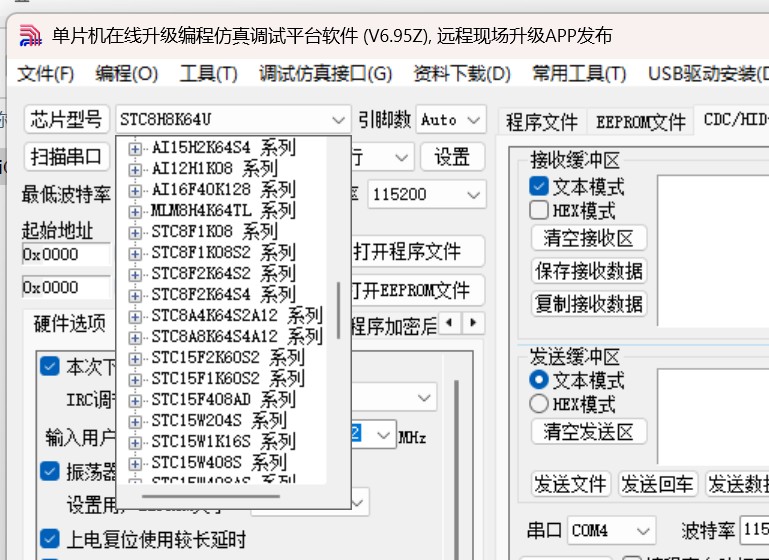Screen dimensions: 769x560
Task: Select HEX mode radio in send buffer
Action: [x=539, y=404]
